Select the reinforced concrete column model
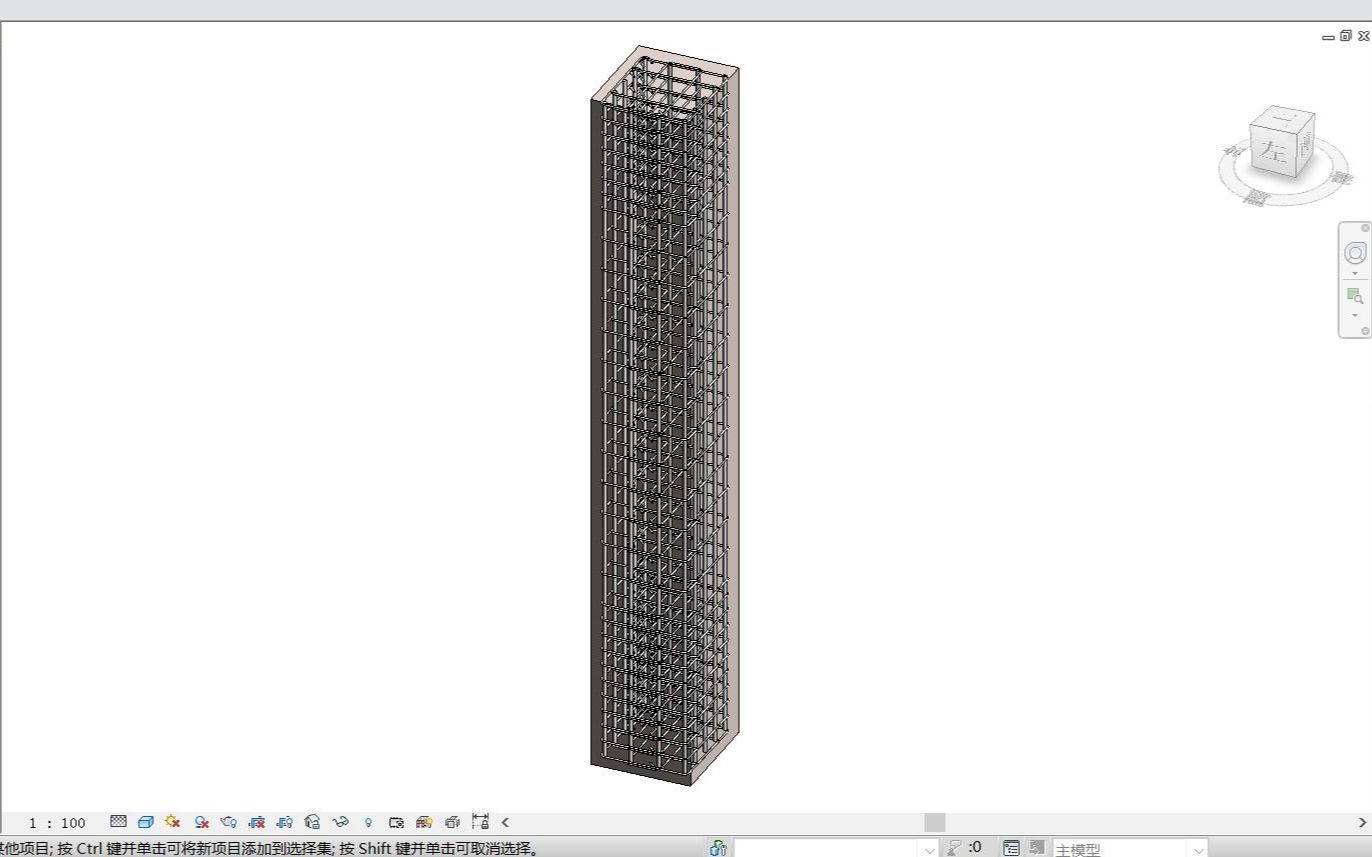 664,415
